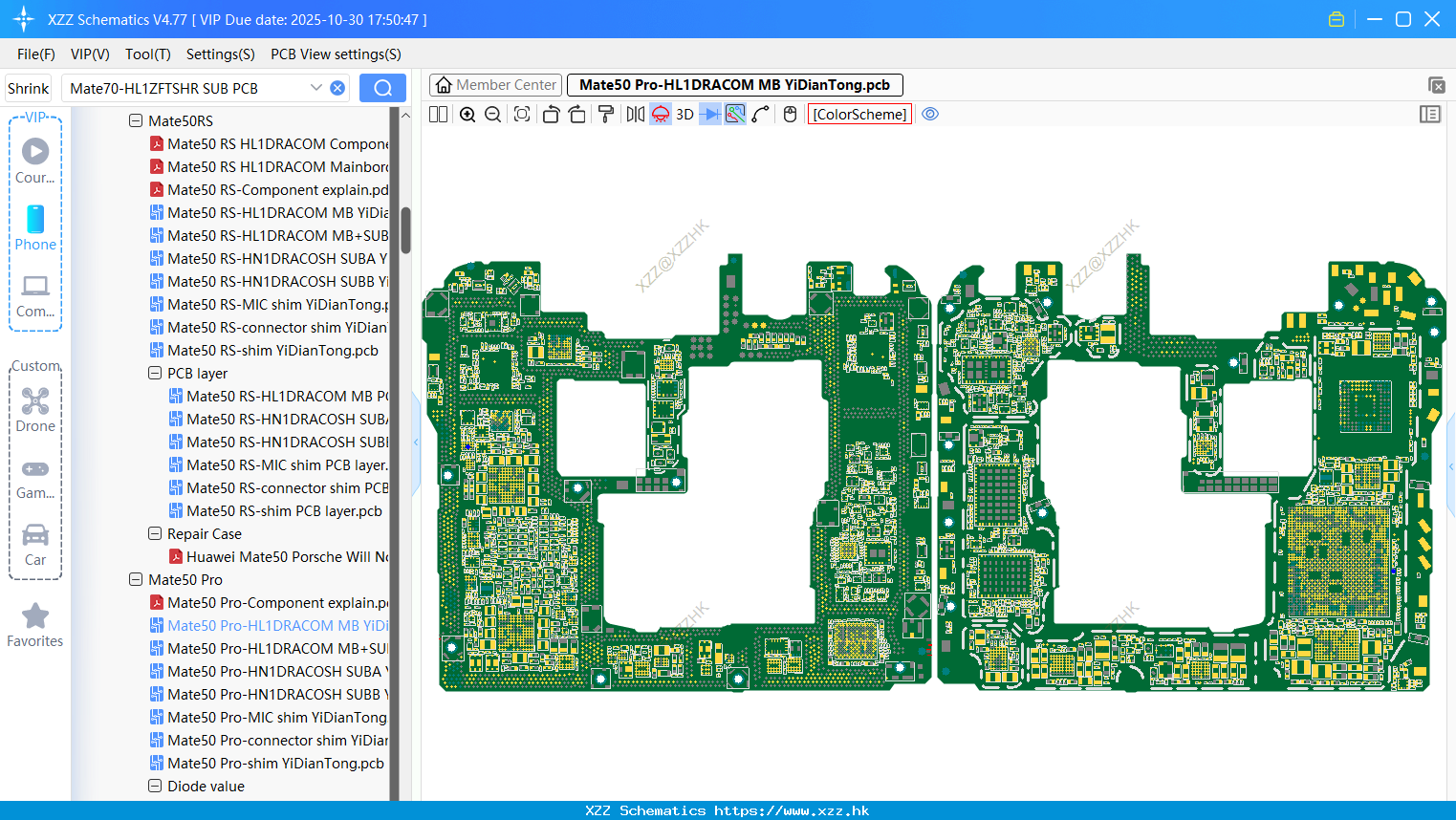Open the right sidebar panel icon

point(1430,115)
